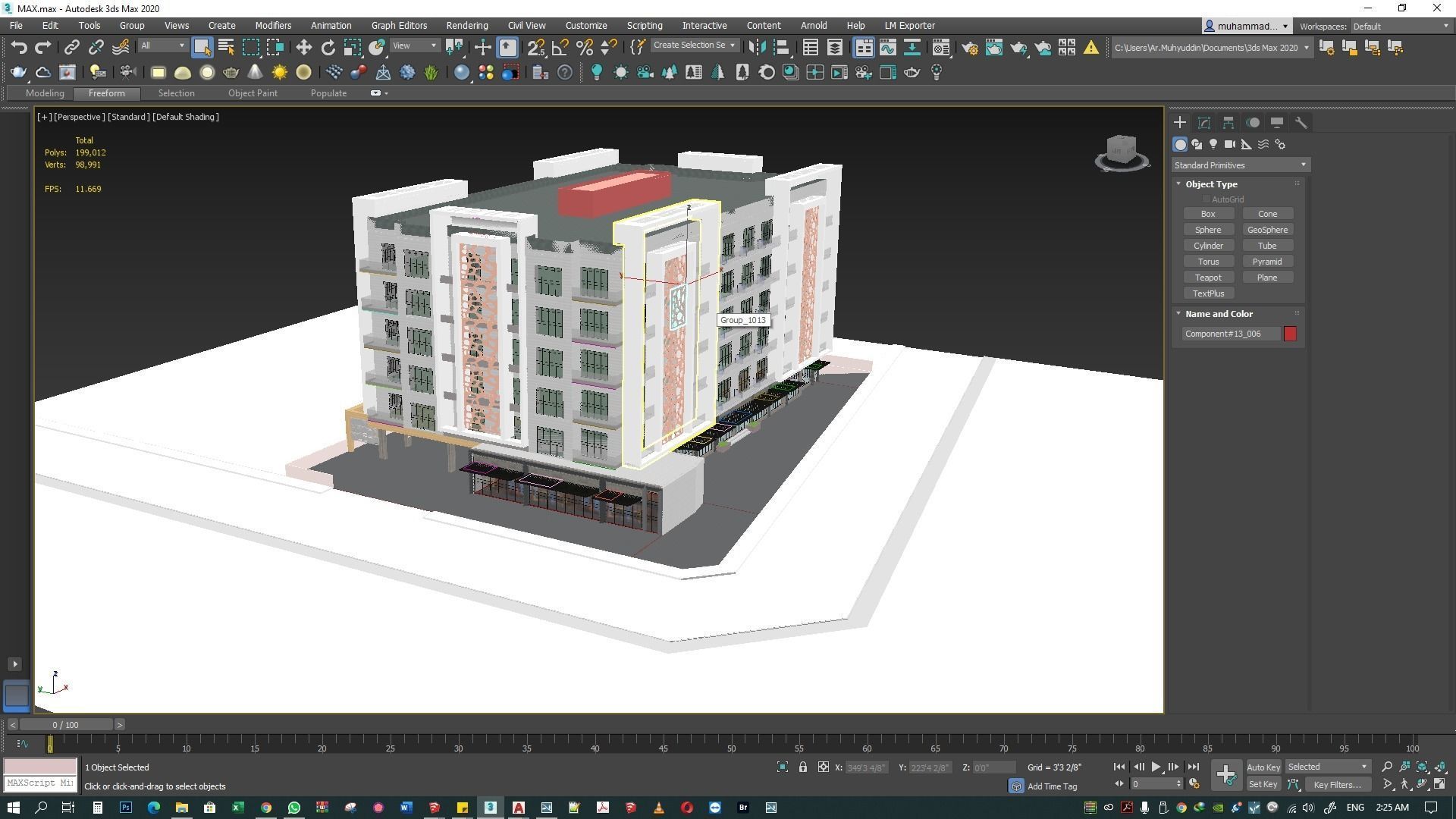Create a Box primitive
Image resolution: width=1456 pixels, height=819 pixels.
coord(1208,214)
